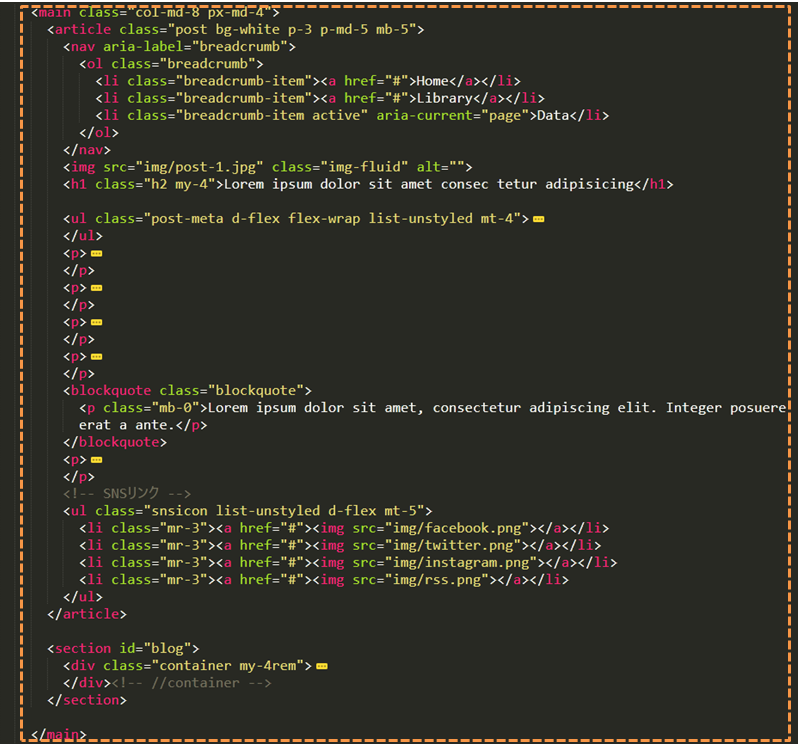The width and height of the screenshot is (800, 745).
Task: Click the closing </main> tag
Action: tap(59, 735)
